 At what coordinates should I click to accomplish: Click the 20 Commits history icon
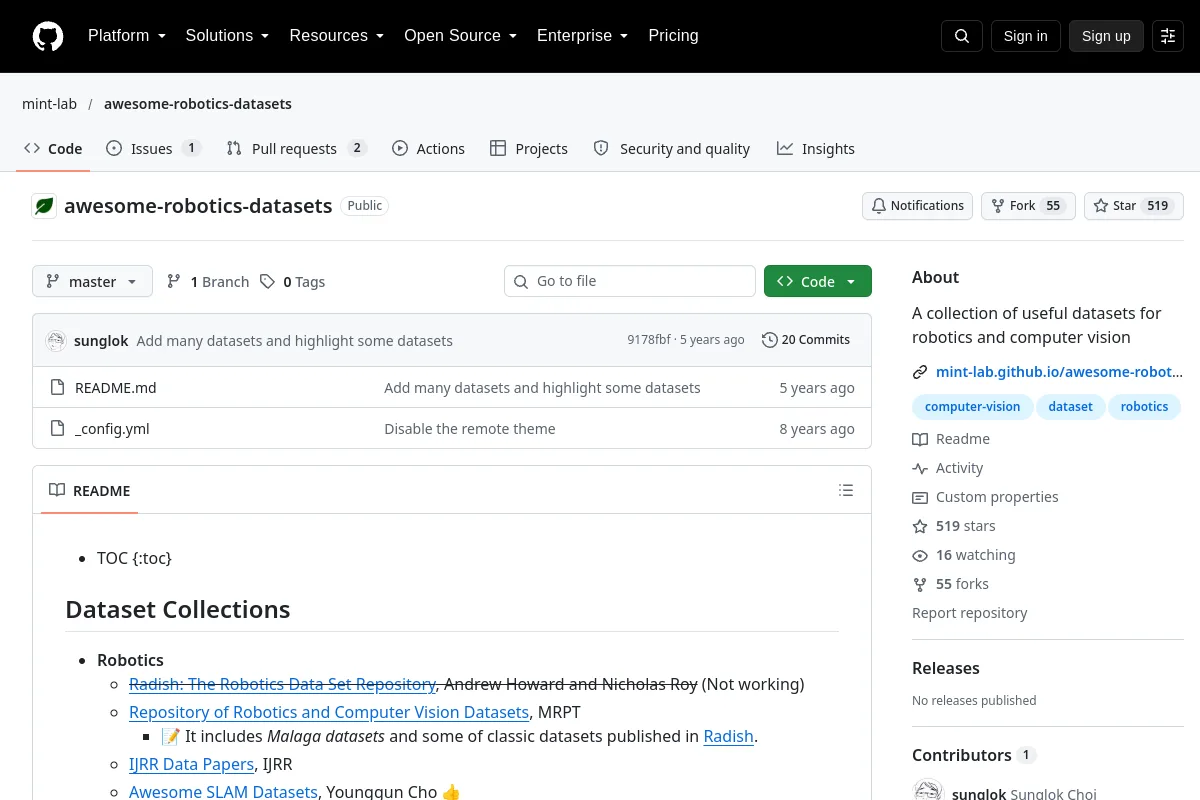(769, 340)
